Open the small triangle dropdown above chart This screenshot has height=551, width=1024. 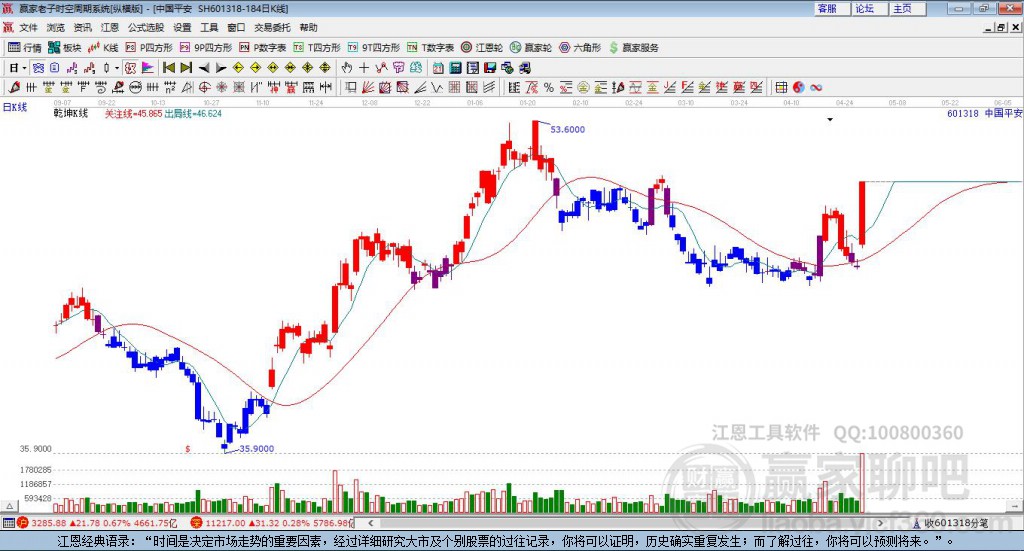point(829,120)
